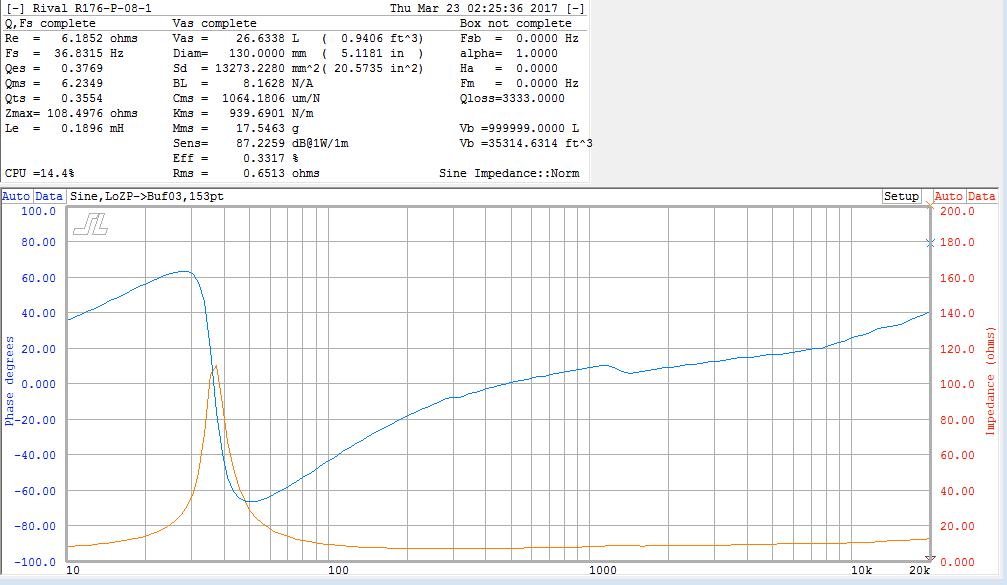Click the 'Vas complete' status heading

[215, 23]
